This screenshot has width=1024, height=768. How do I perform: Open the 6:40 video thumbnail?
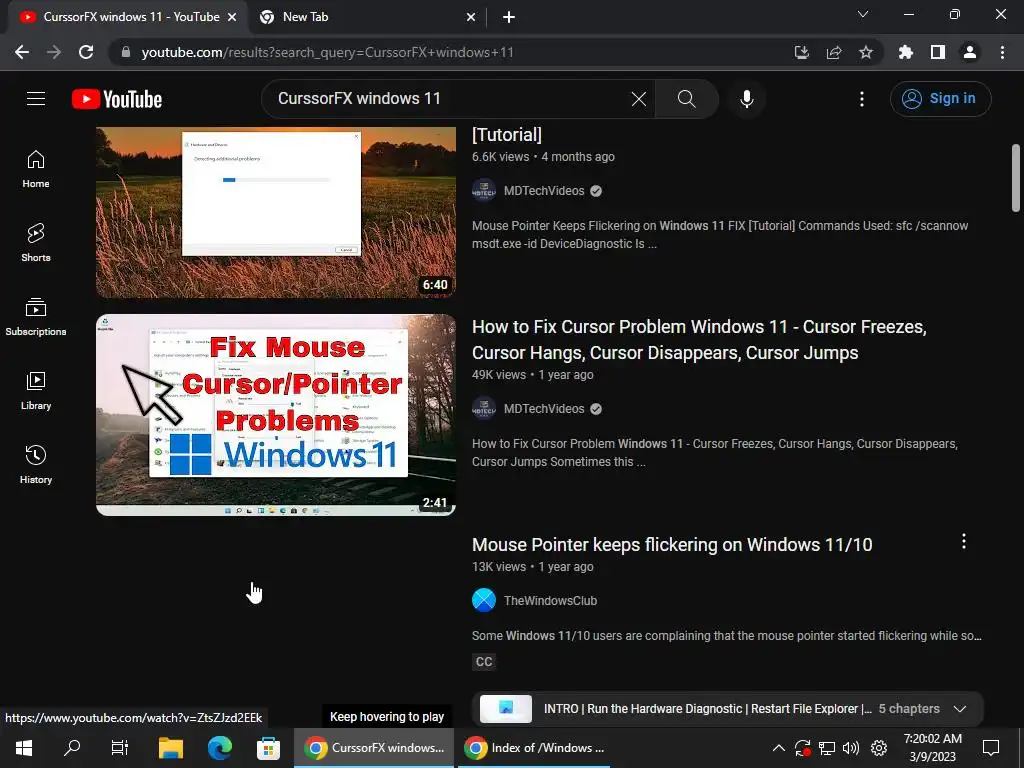276,212
